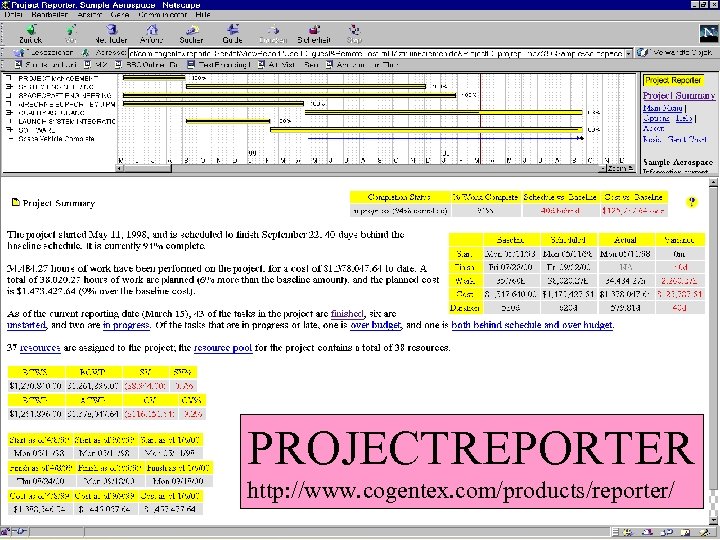Click the Gantt chart scroll left arrow

pyautogui.click(x=120, y=169)
